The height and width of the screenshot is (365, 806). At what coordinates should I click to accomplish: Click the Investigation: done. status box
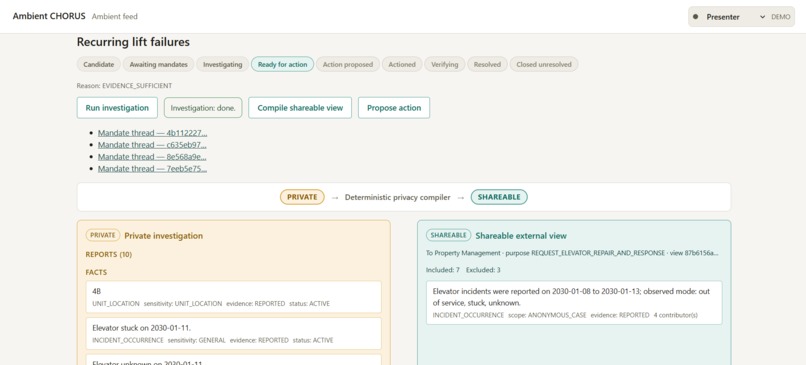[203, 108]
